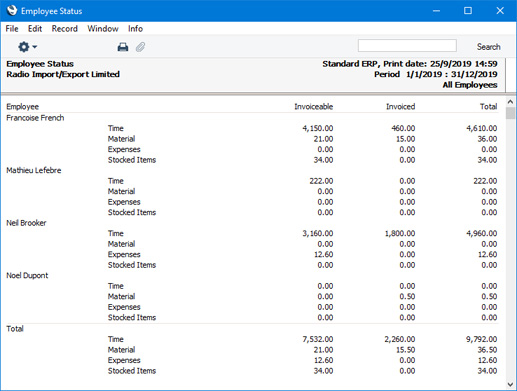Click Neil Brooker's invoiced time 1,800.00
The width and height of the screenshot is (517, 391).
400,234
